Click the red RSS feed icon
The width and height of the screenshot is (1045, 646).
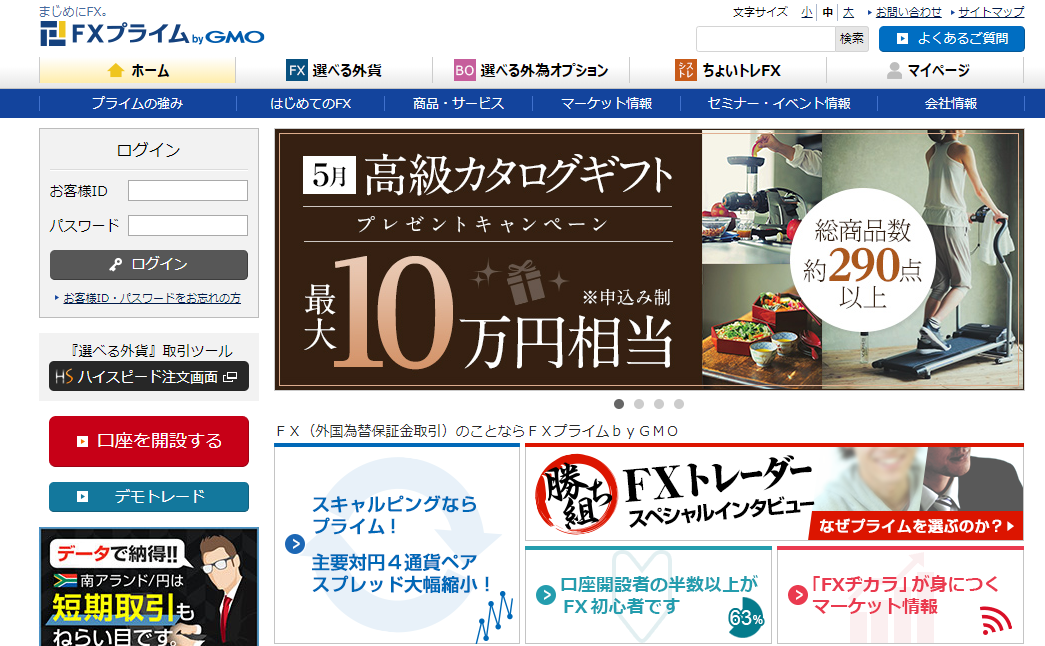click(x=997, y=620)
